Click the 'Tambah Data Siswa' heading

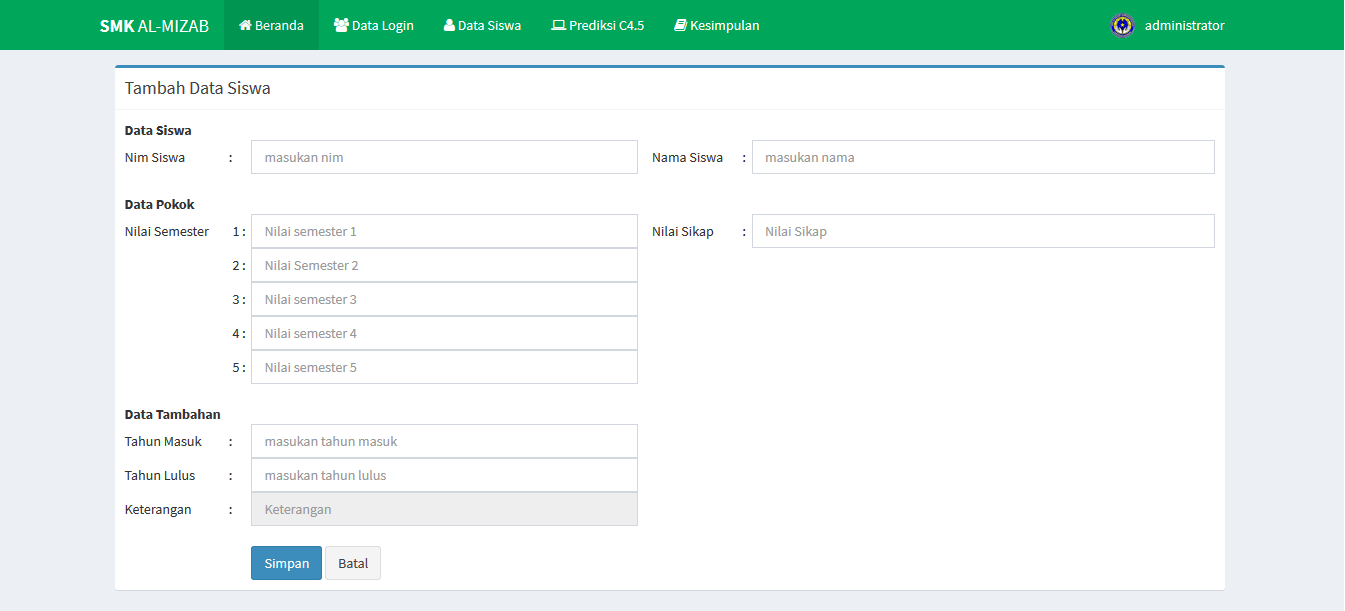[197, 88]
